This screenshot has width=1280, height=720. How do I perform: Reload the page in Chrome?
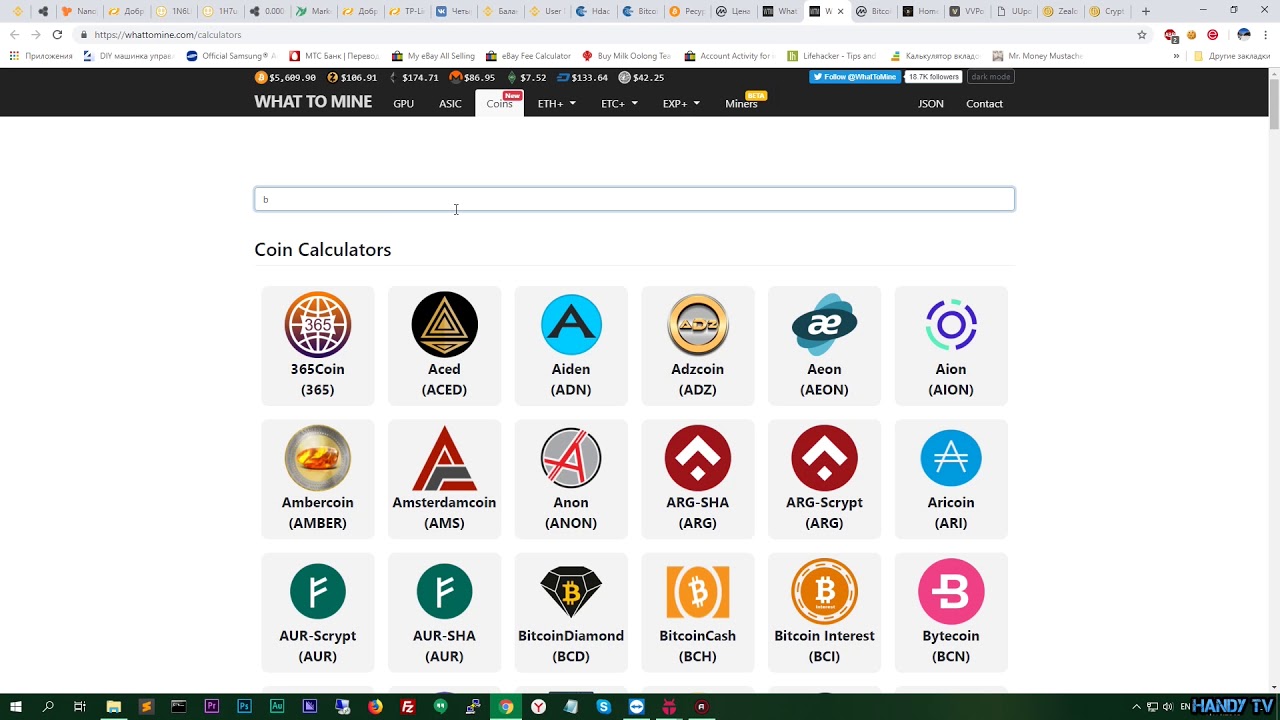point(57,34)
